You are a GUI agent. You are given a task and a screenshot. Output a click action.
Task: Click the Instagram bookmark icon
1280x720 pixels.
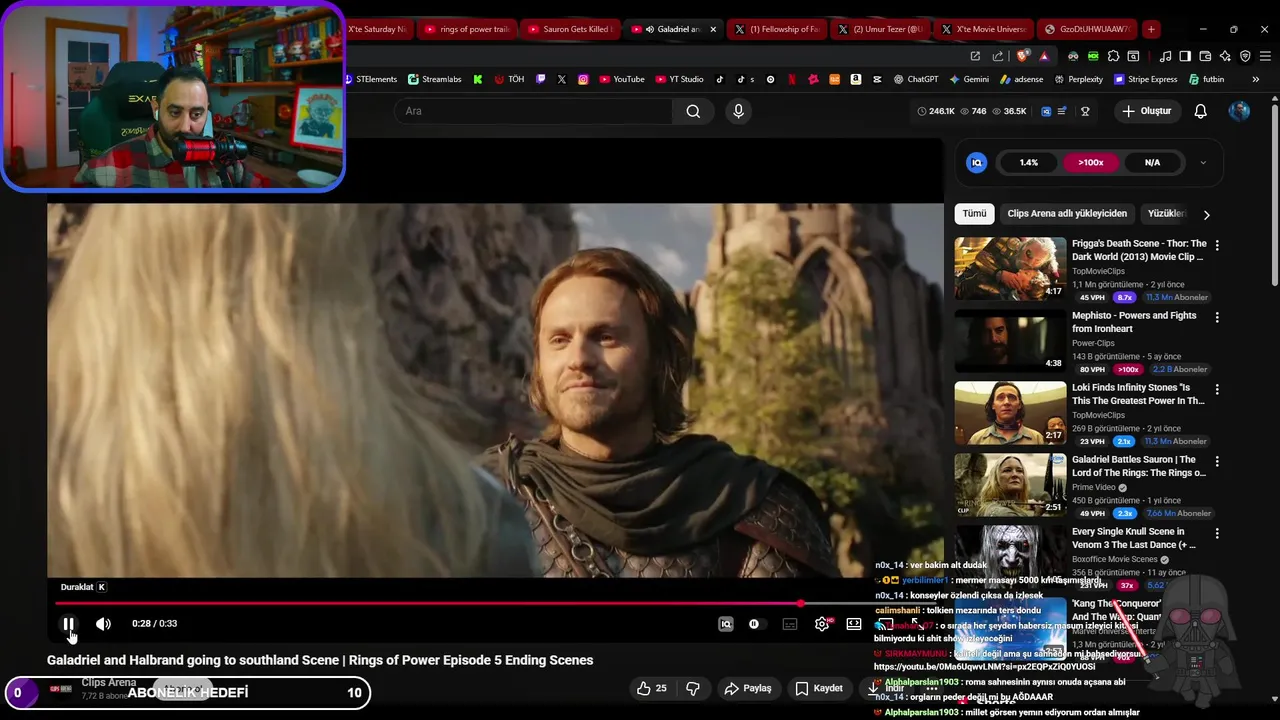(x=583, y=79)
